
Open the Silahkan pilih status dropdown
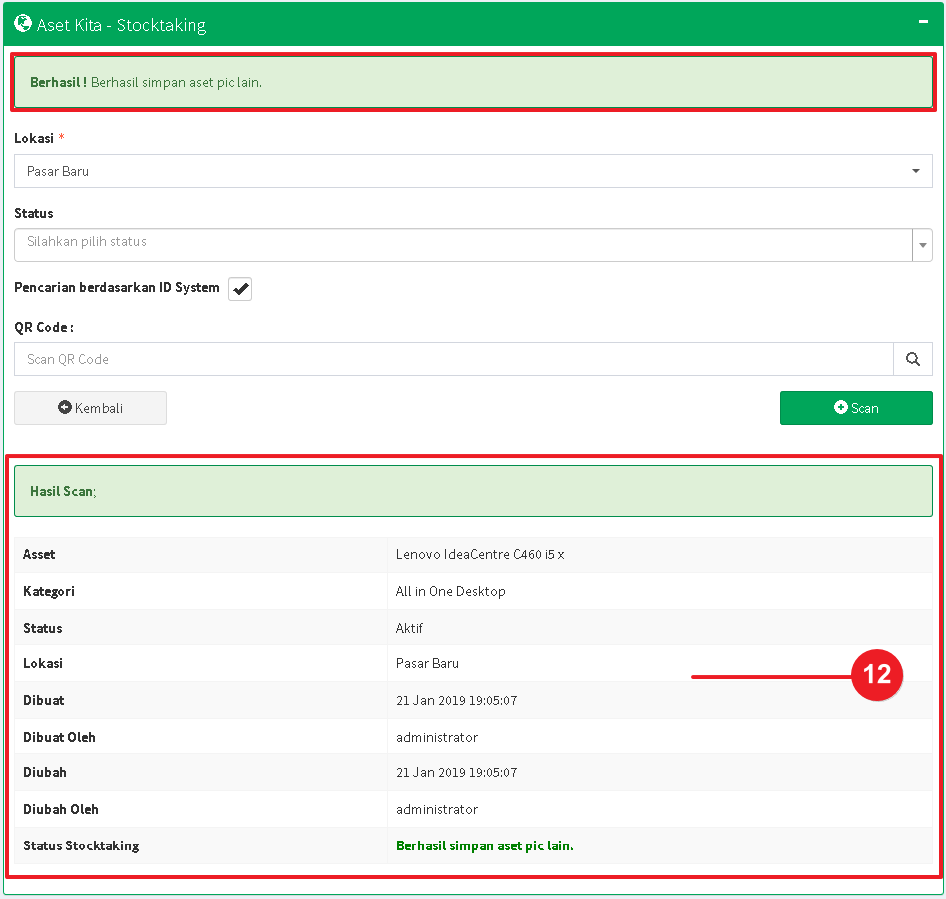coord(460,244)
